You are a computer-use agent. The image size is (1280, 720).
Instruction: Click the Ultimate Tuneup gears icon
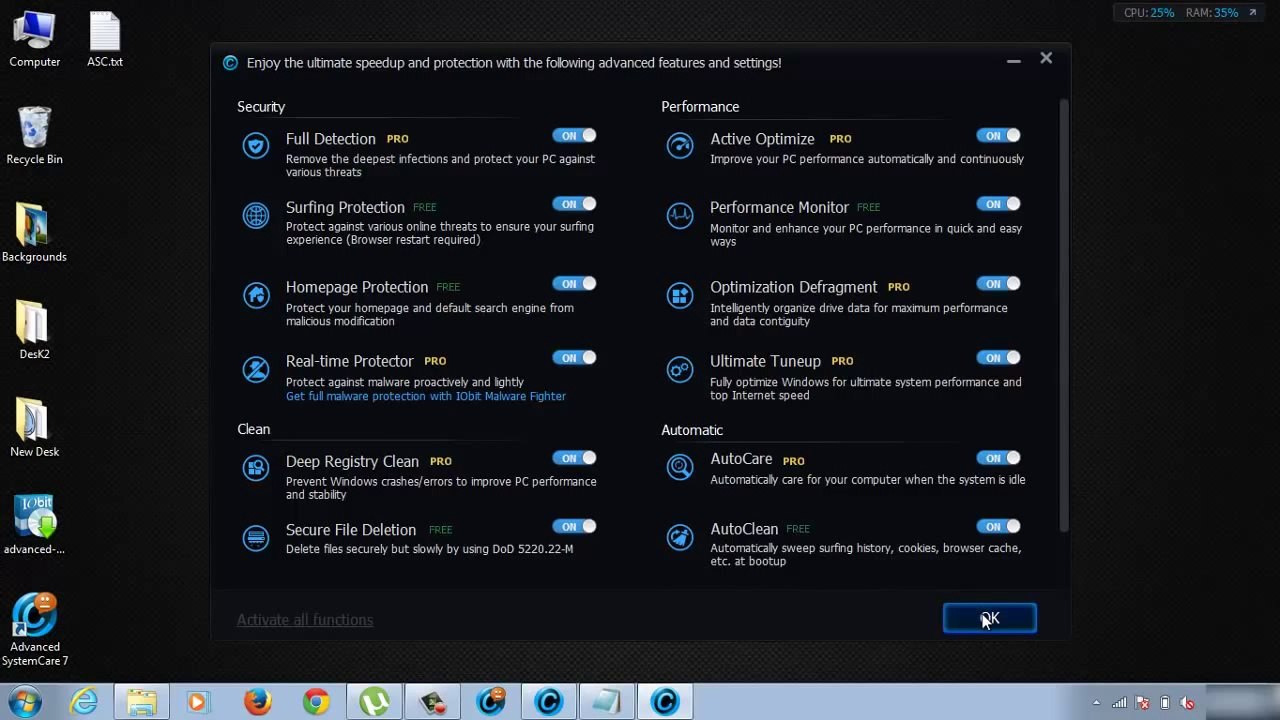click(x=680, y=369)
